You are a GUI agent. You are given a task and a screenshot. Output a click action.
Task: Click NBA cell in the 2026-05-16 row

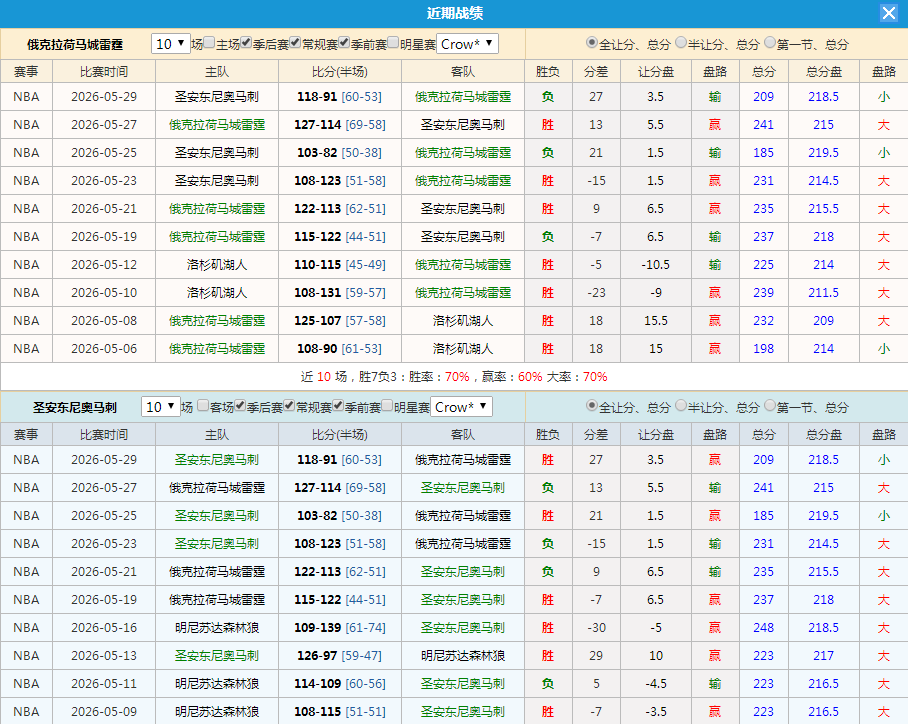tap(26, 628)
